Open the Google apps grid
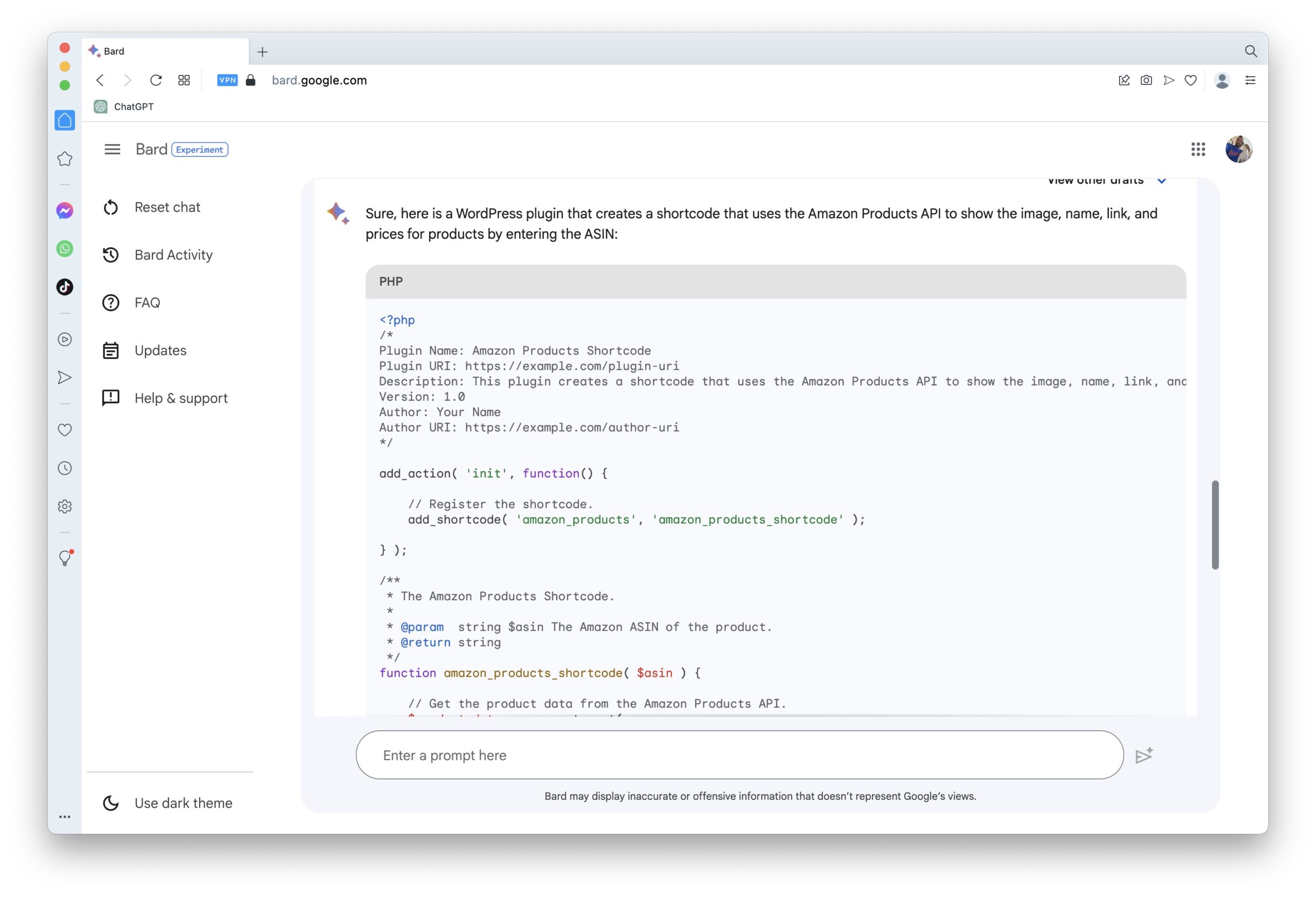 point(1198,150)
